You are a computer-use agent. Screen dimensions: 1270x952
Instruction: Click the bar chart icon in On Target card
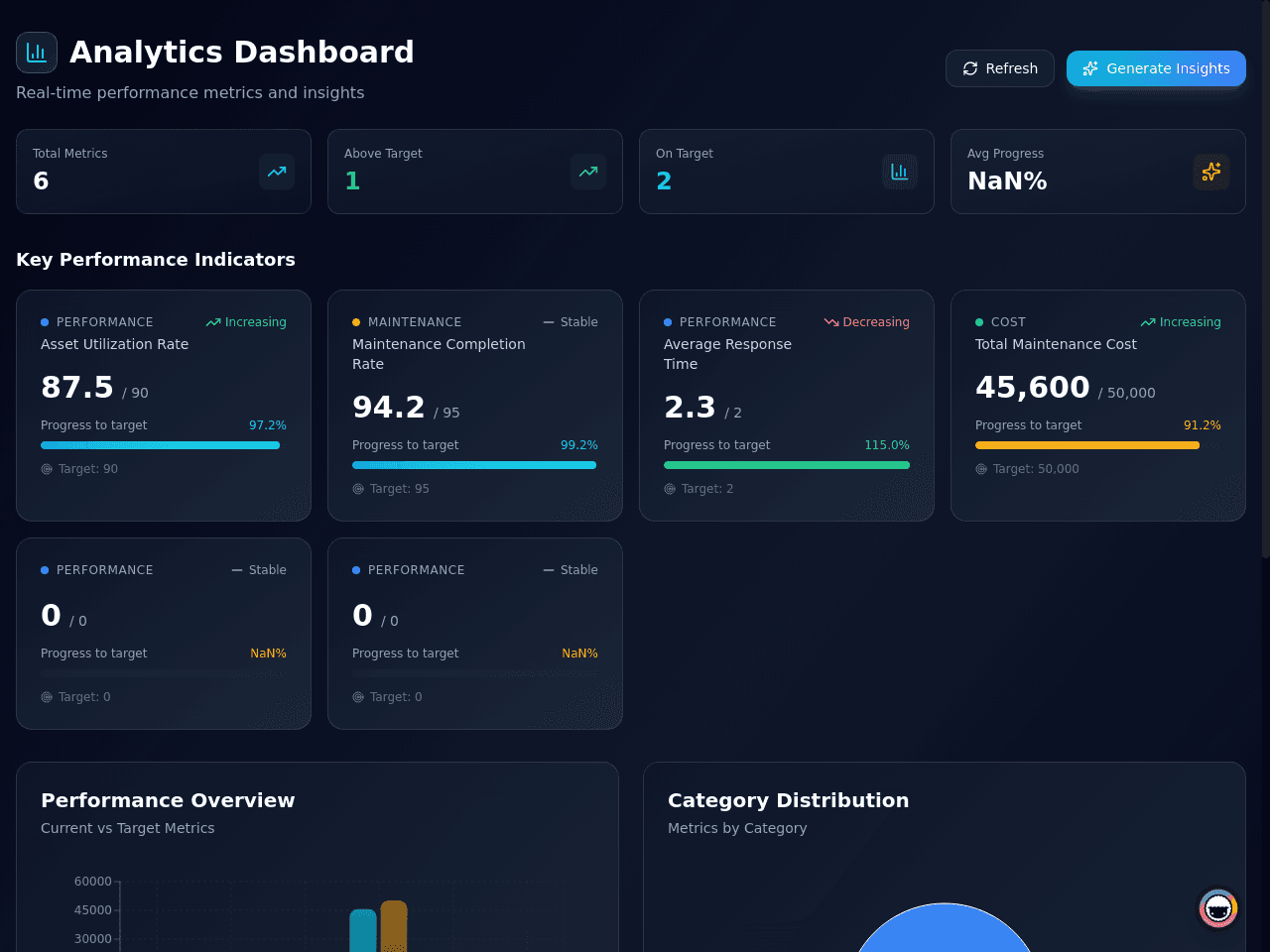coord(900,172)
